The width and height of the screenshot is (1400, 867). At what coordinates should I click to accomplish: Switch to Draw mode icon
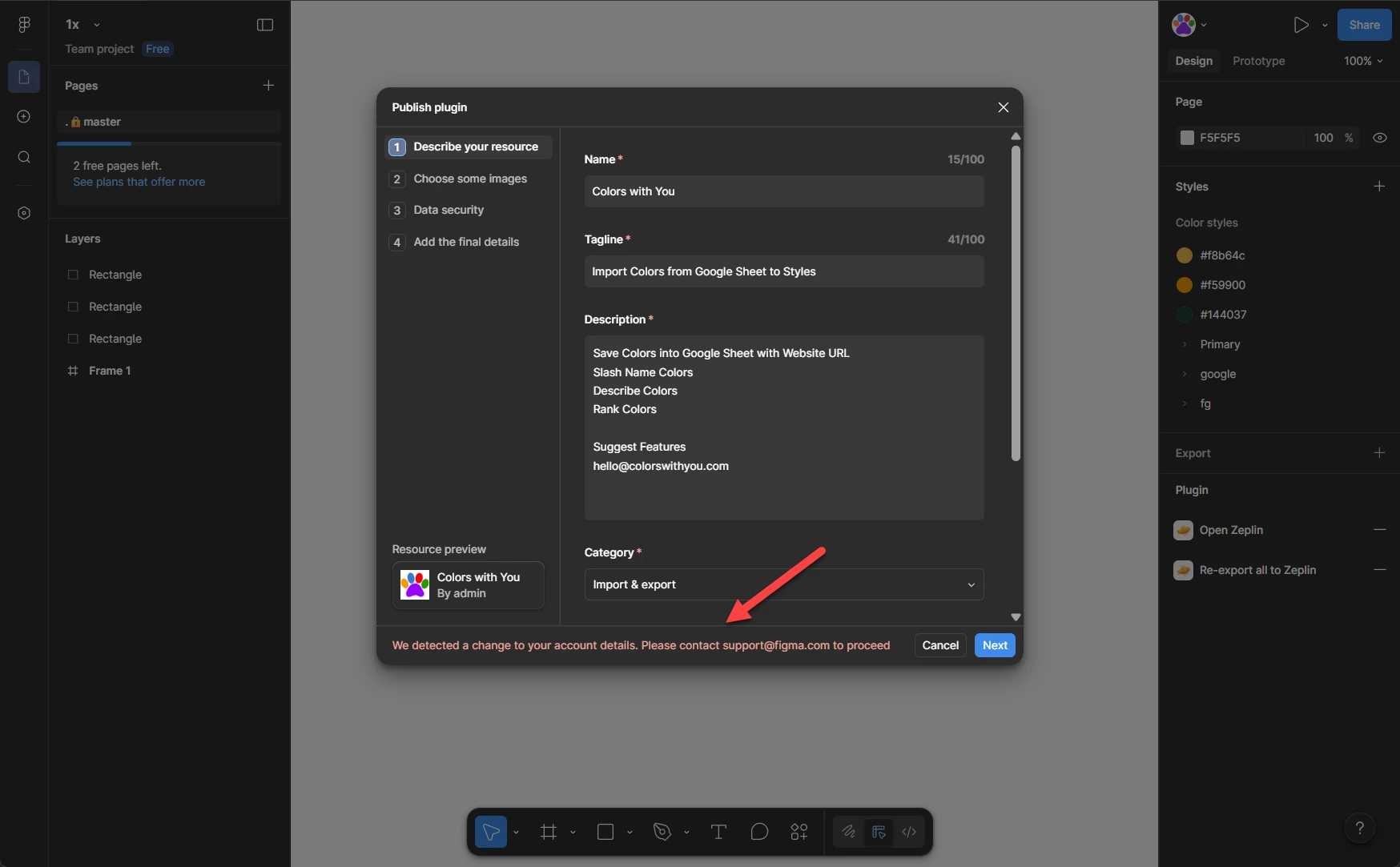pos(849,832)
